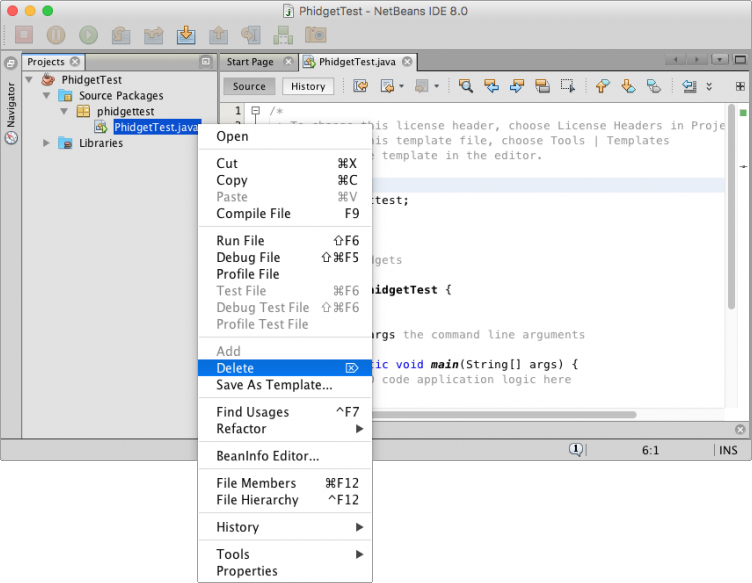Click the camera Take Snapshot icon

pyautogui.click(x=316, y=35)
